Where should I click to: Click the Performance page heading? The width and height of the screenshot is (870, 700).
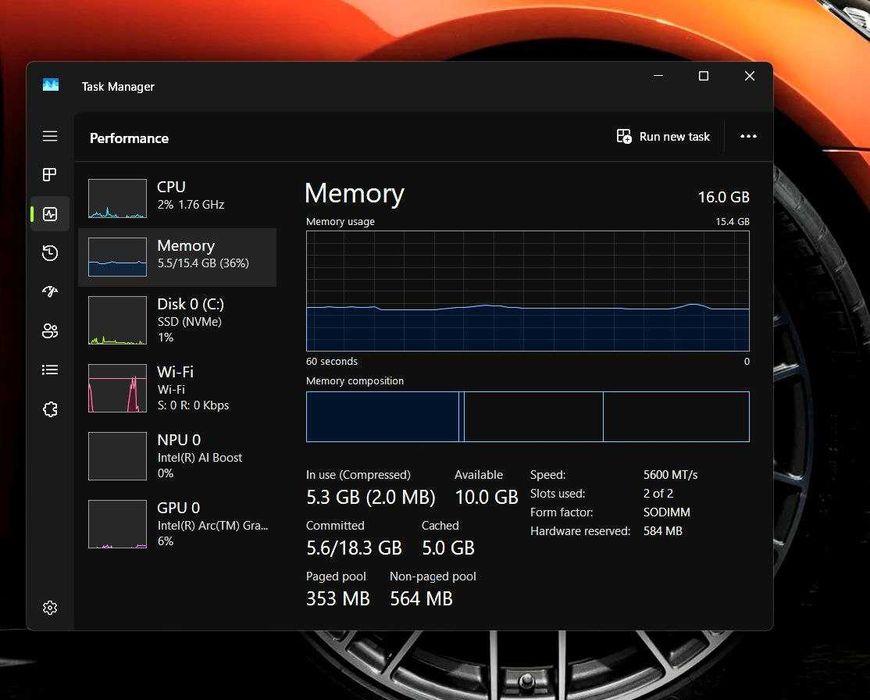coord(129,138)
